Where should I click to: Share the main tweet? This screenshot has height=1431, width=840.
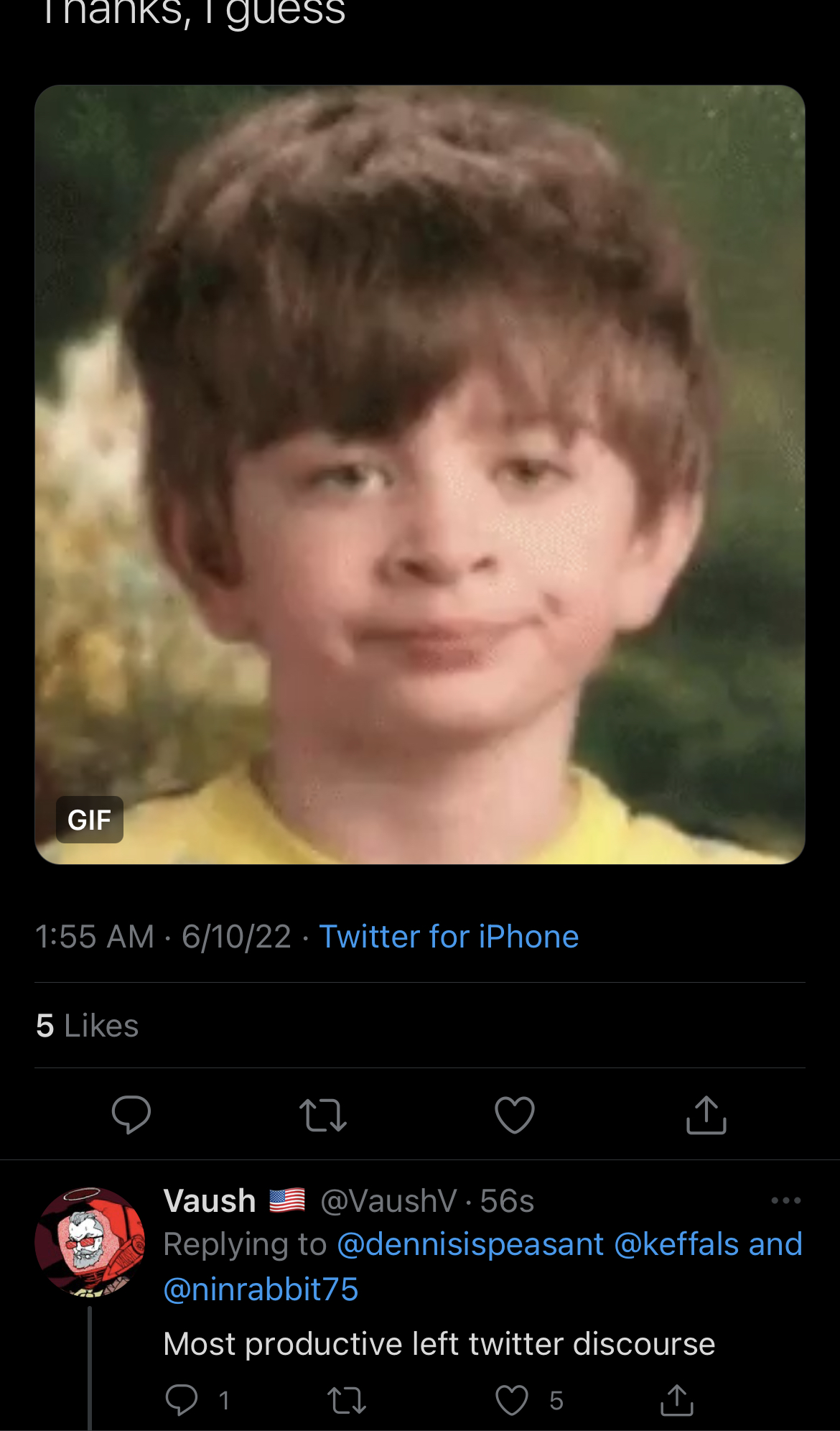coord(706,1115)
